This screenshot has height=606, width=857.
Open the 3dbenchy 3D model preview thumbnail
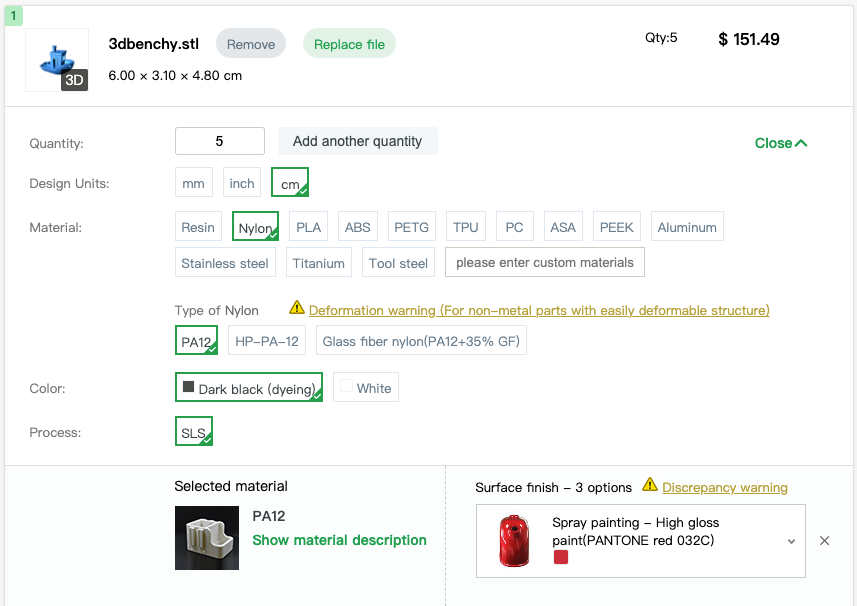click(57, 60)
